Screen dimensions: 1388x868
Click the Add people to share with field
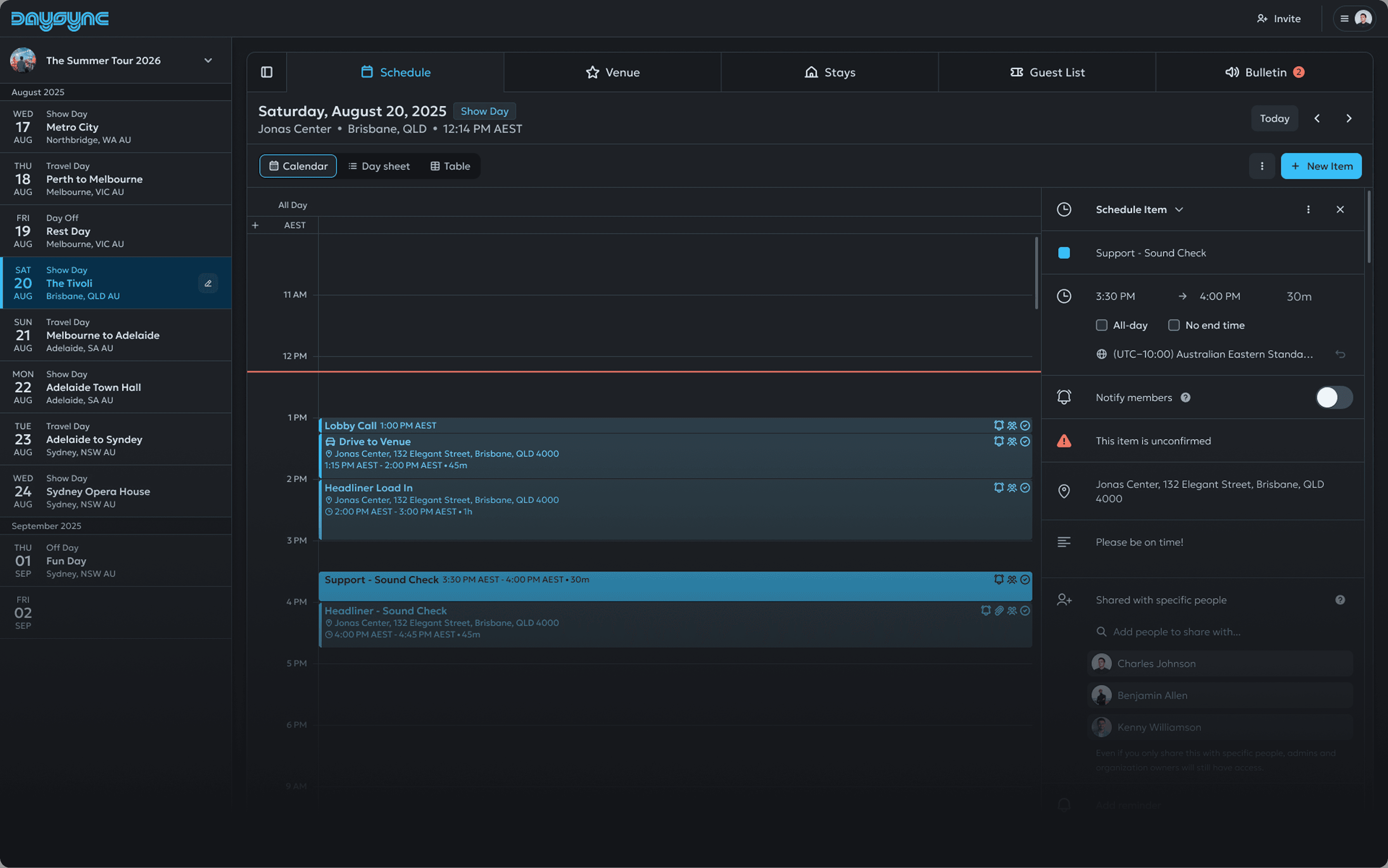tap(1205, 632)
